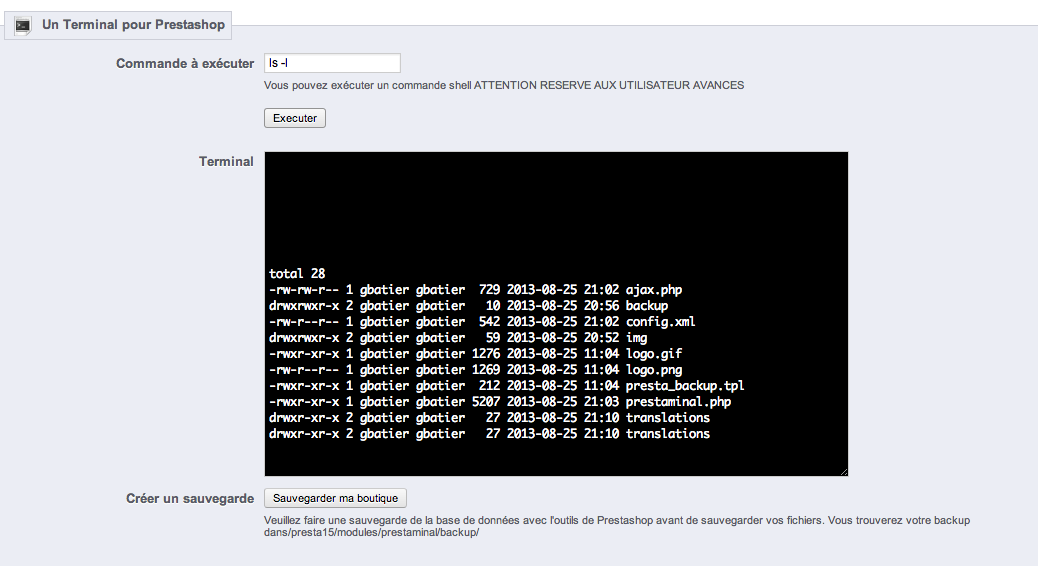Click the 'Sauvegarder ma boutique' button
1038x566 pixels.
coord(335,498)
